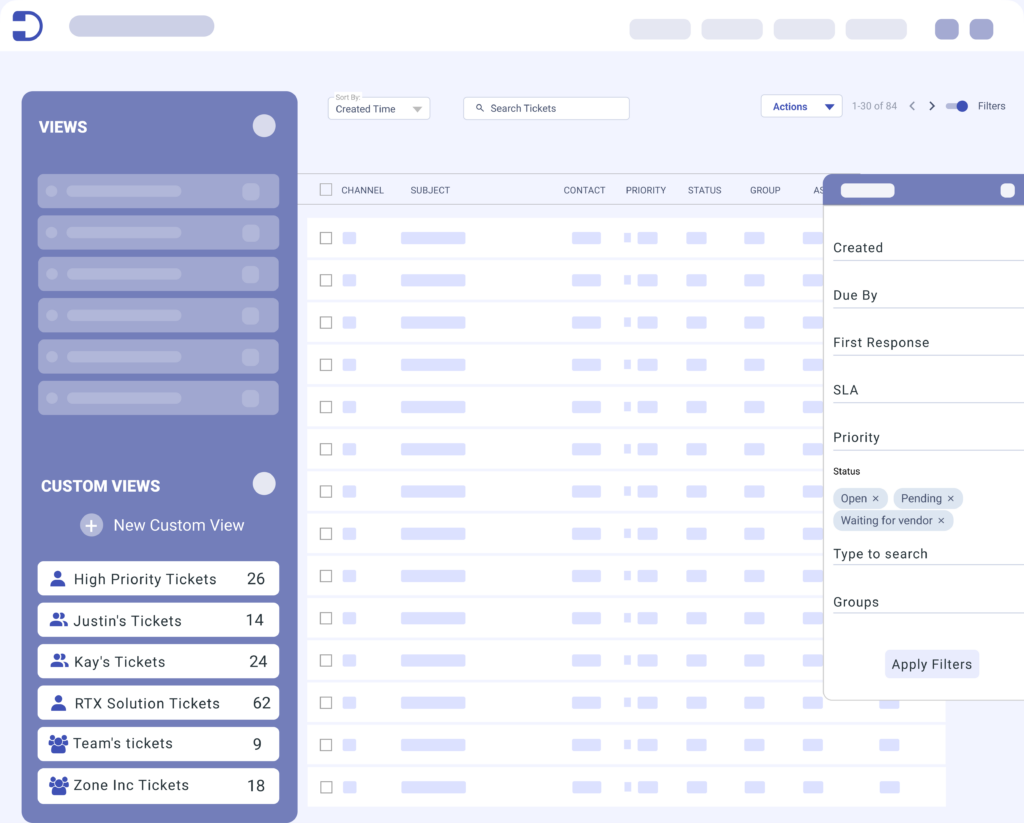
Task: Check the first ticket row's checkbox
Action: point(325,238)
